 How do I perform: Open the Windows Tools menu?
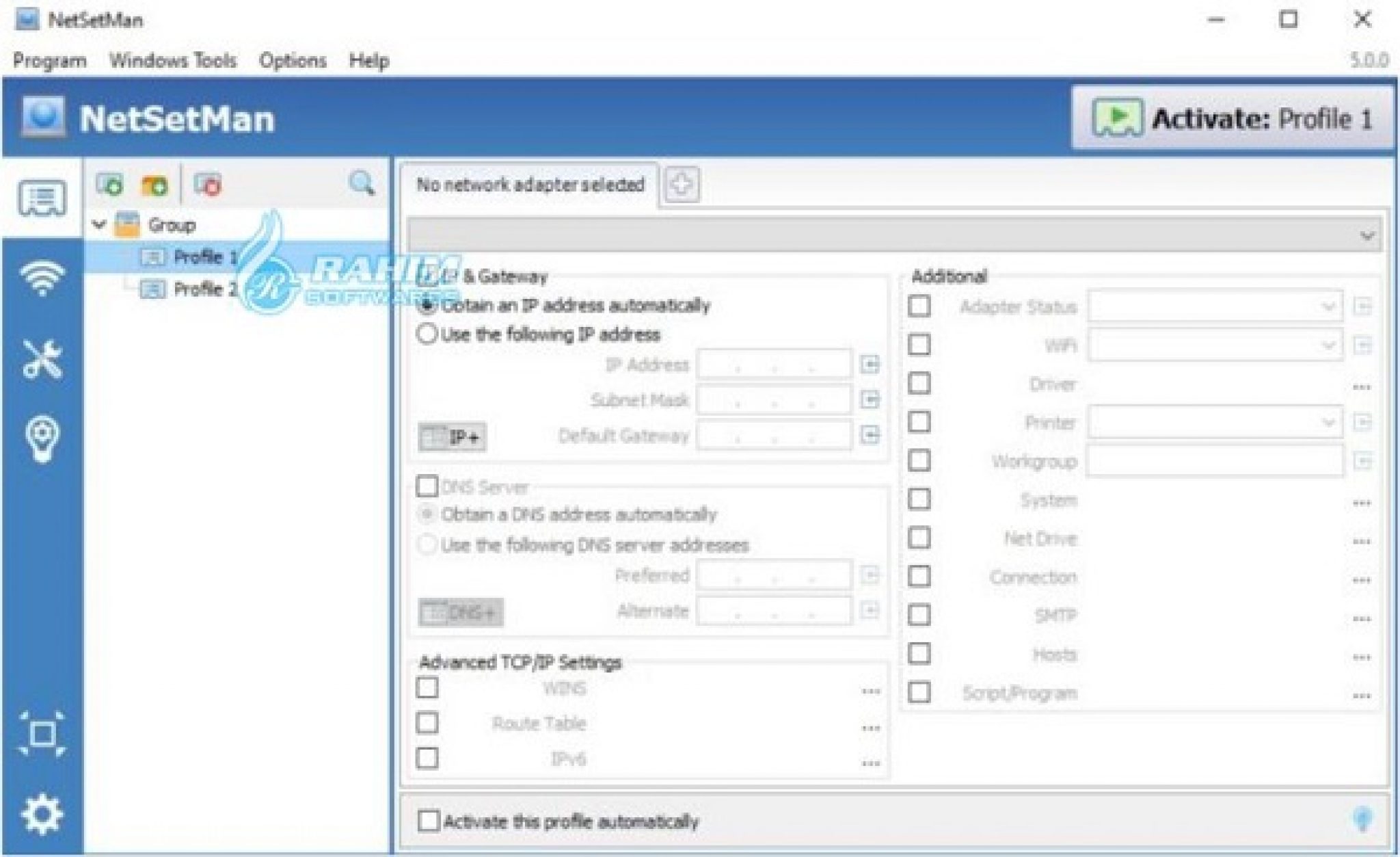click(172, 60)
